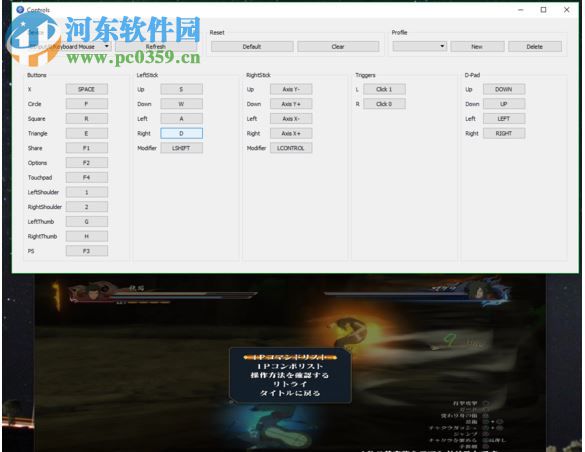Select 1Pコンボリスト in game menu
This screenshot has width=585, height=452.
coord(290,366)
